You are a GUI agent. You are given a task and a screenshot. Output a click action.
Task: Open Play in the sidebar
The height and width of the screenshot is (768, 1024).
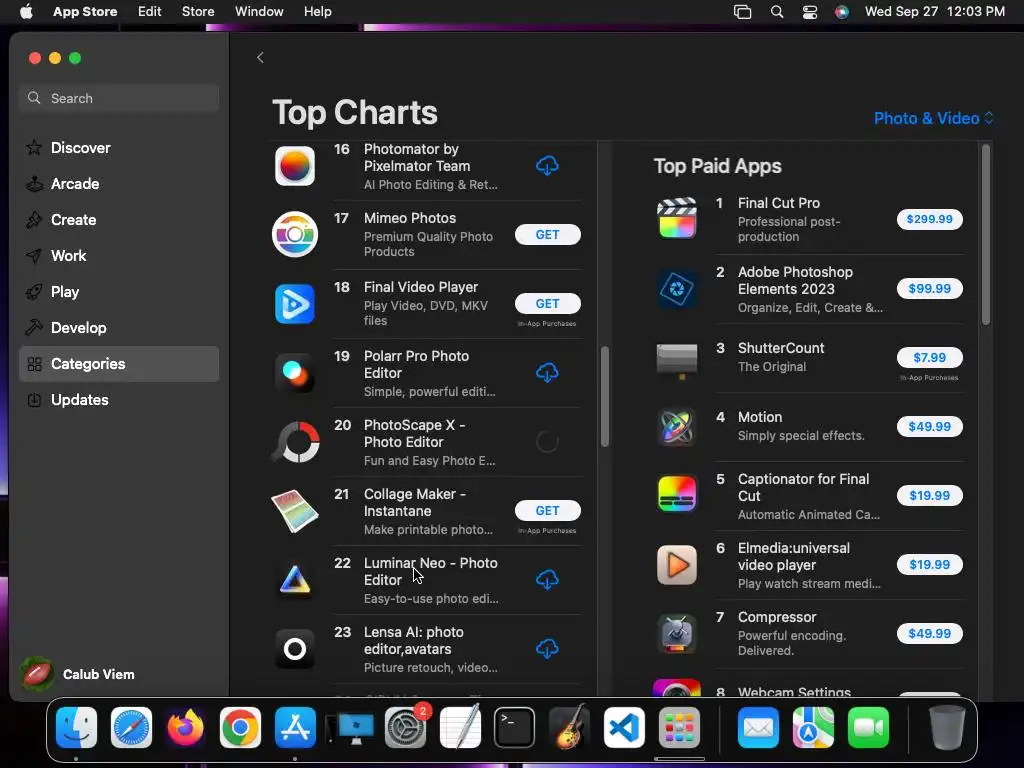click(119, 291)
